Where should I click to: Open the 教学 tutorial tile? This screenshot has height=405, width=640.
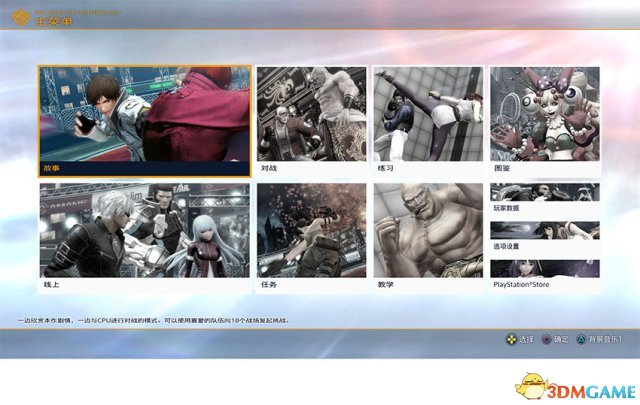[x=428, y=238]
